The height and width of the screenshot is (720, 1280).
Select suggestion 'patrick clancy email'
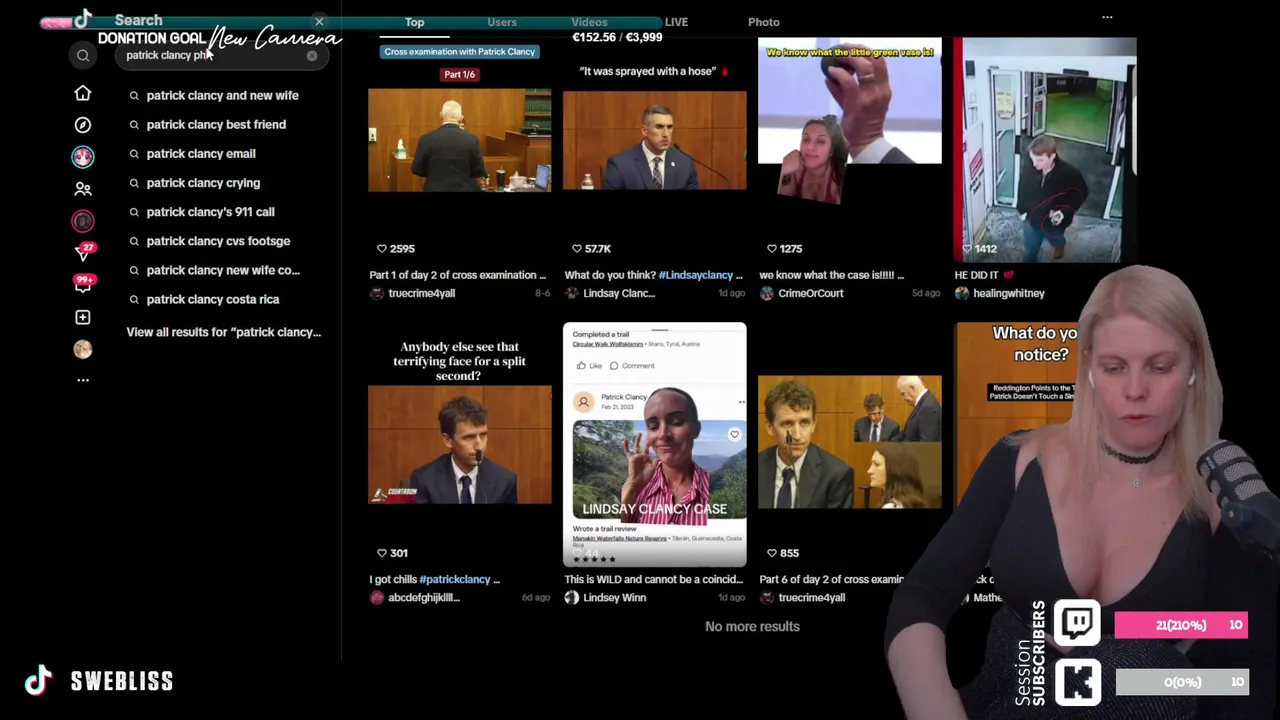pos(201,153)
